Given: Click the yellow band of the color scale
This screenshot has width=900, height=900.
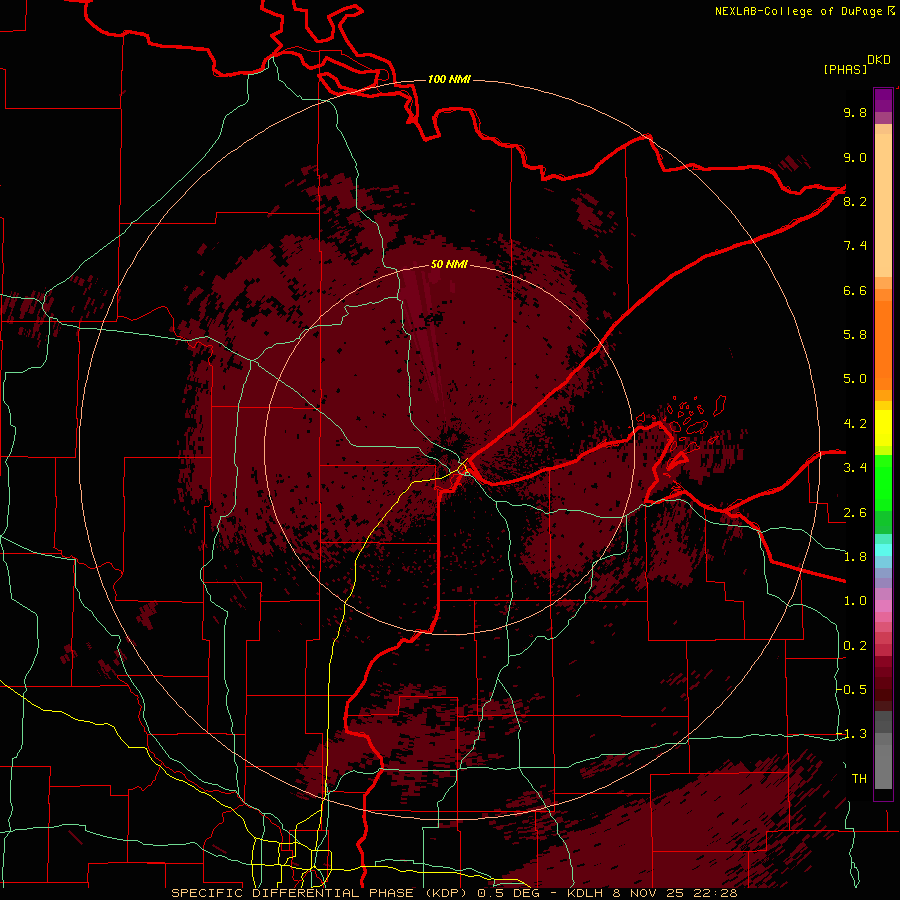Looking at the screenshot, I should 883,428.
